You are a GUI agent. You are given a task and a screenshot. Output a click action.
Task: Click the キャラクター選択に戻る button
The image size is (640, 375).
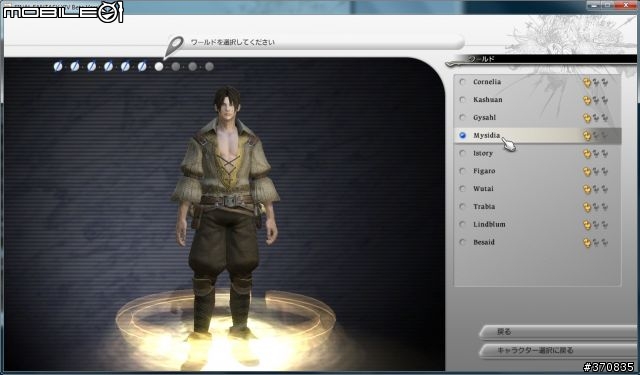558,351
